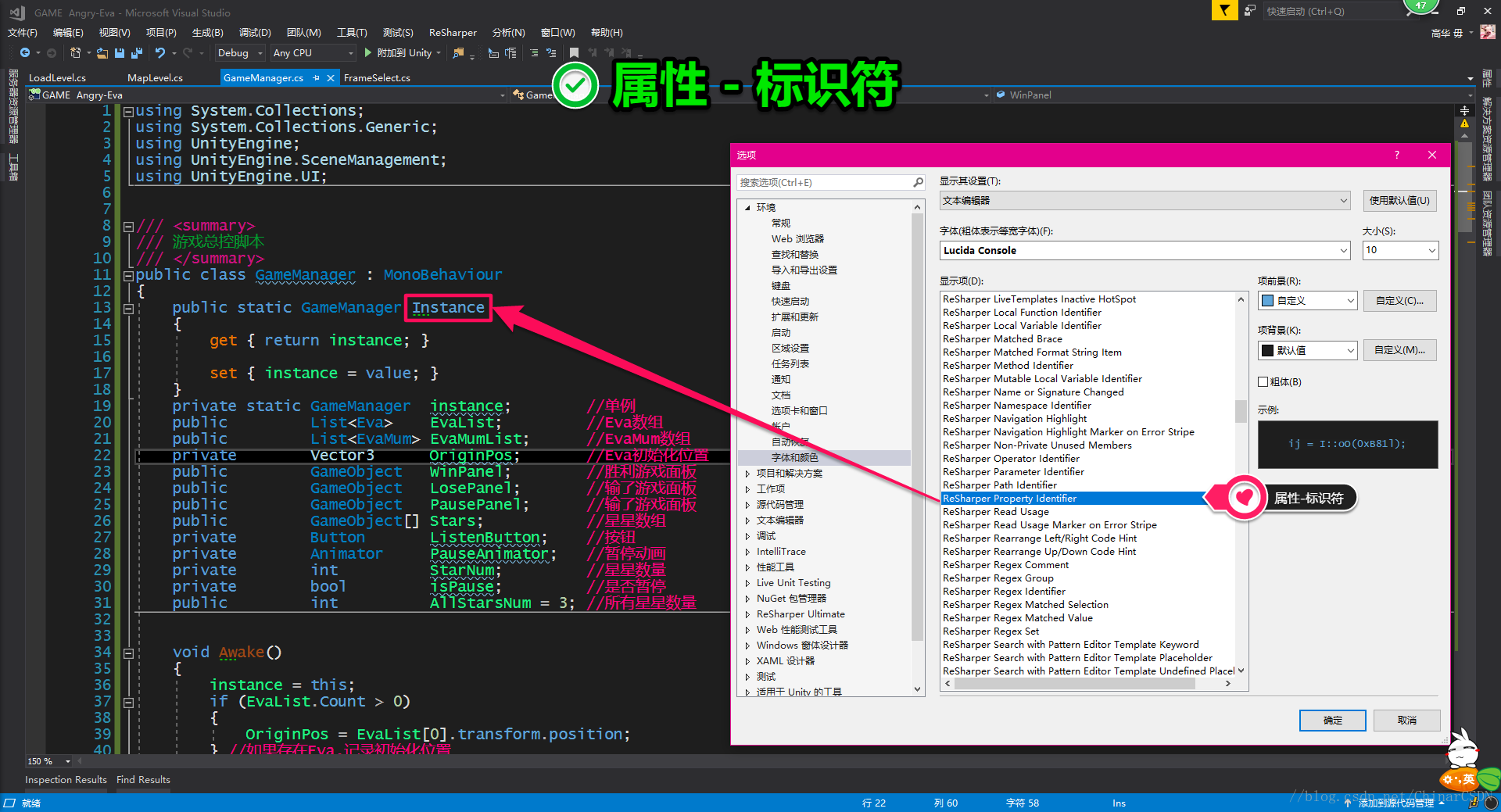Screen dimensions: 1501x812
Task: Open the 150 % zoom dropdown
Action: point(49,761)
